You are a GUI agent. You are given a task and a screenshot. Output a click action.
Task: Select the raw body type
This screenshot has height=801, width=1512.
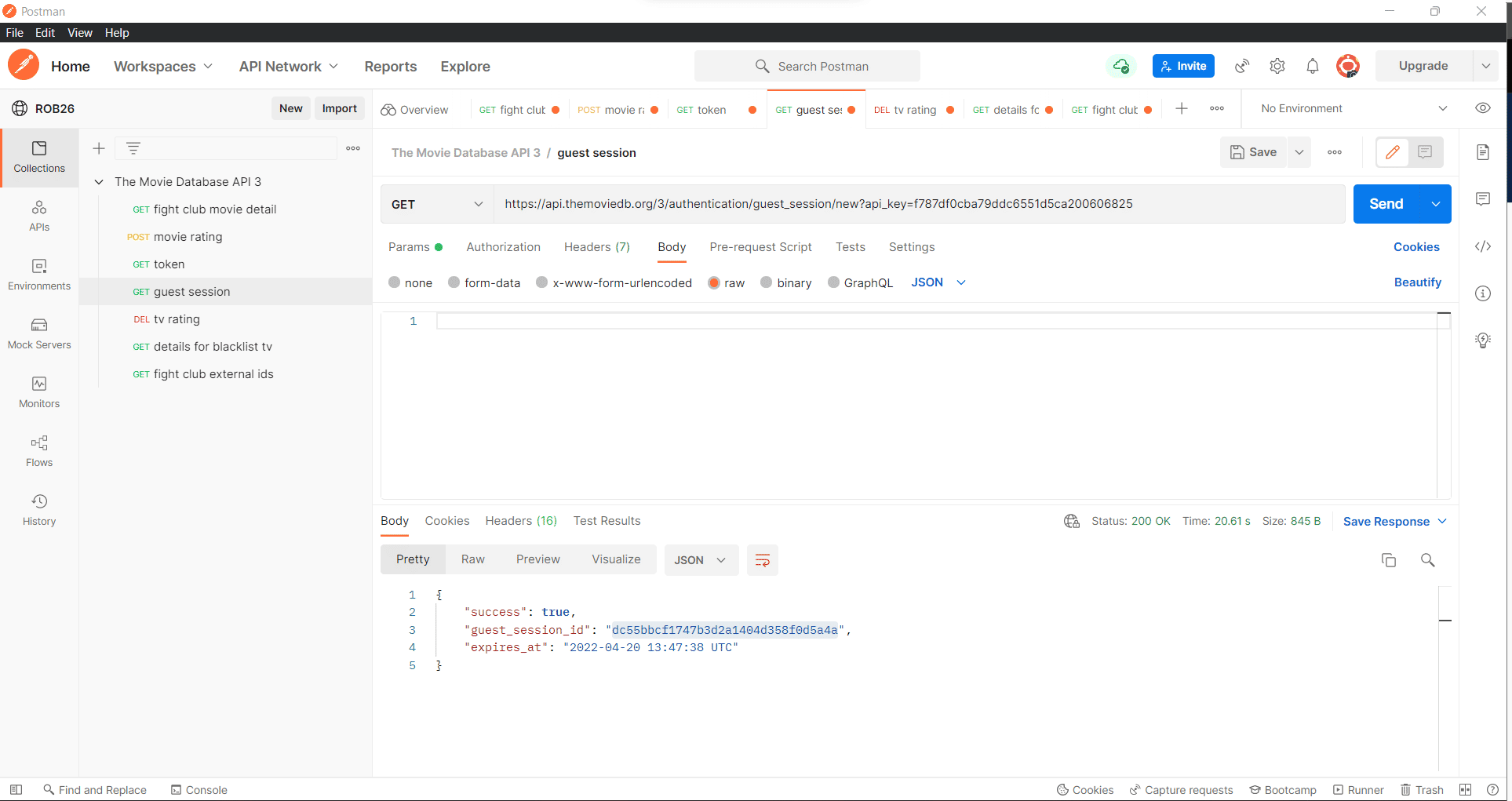point(726,282)
